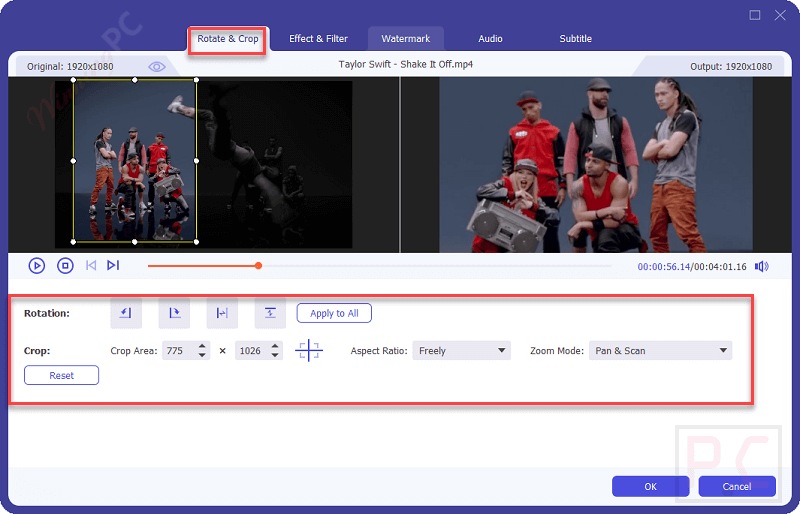Click the crop width input field 775
The width and height of the screenshot is (800, 514).
click(x=179, y=351)
